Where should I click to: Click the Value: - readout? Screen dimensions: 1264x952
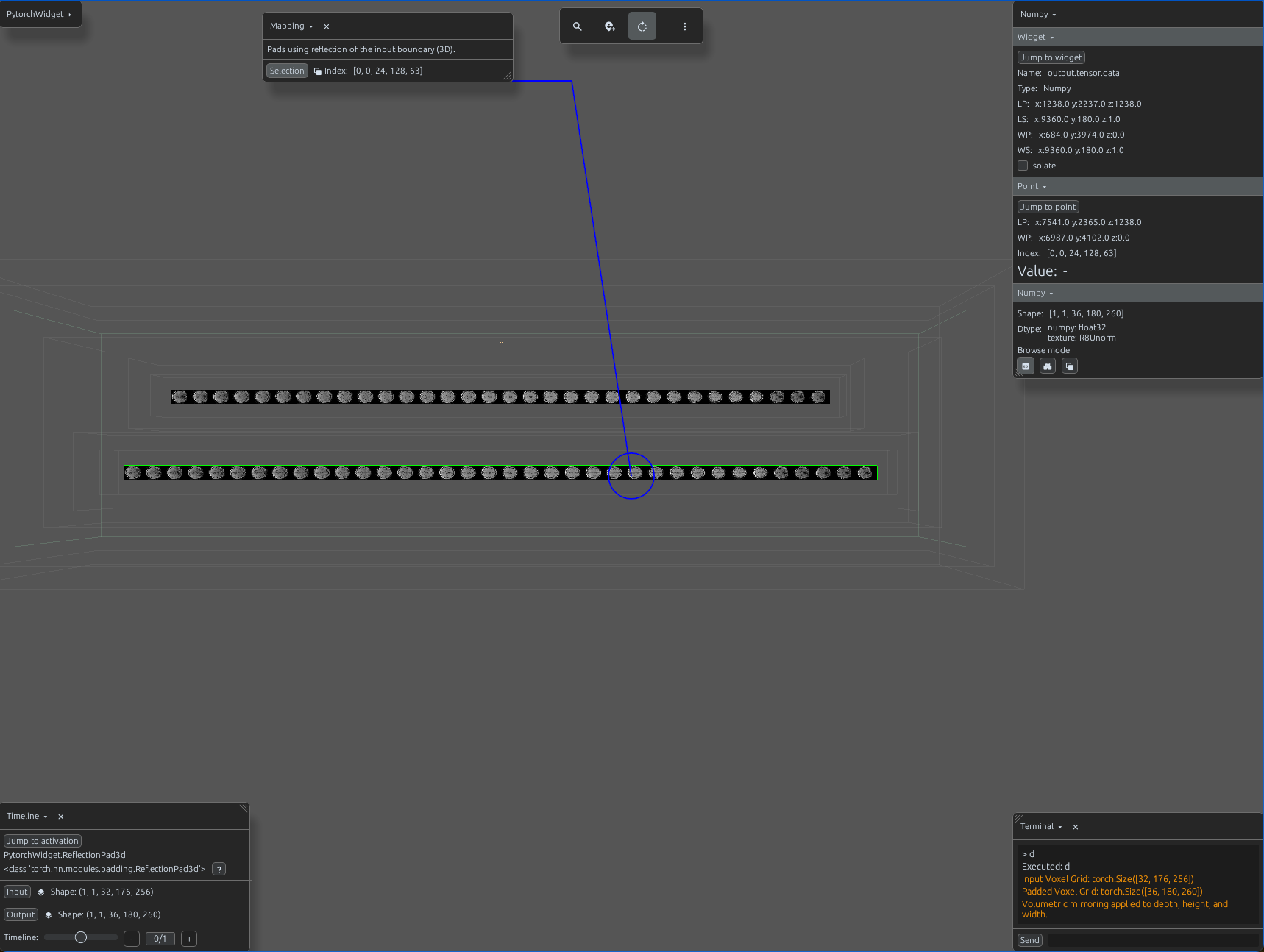tap(1043, 271)
